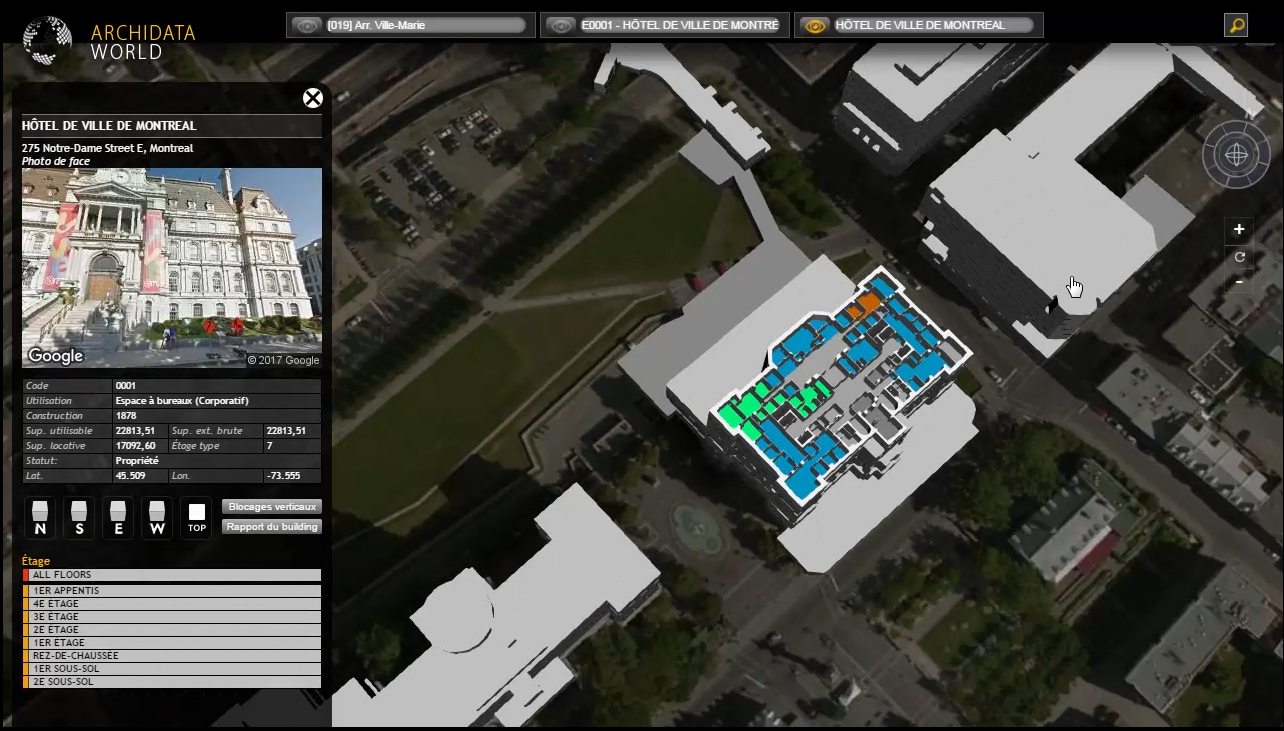Image resolution: width=1284 pixels, height=731 pixels.
Task: Toggle yellow eye on HÔTEL DE VILLE DE MONTREAL
Action: (x=816, y=26)
